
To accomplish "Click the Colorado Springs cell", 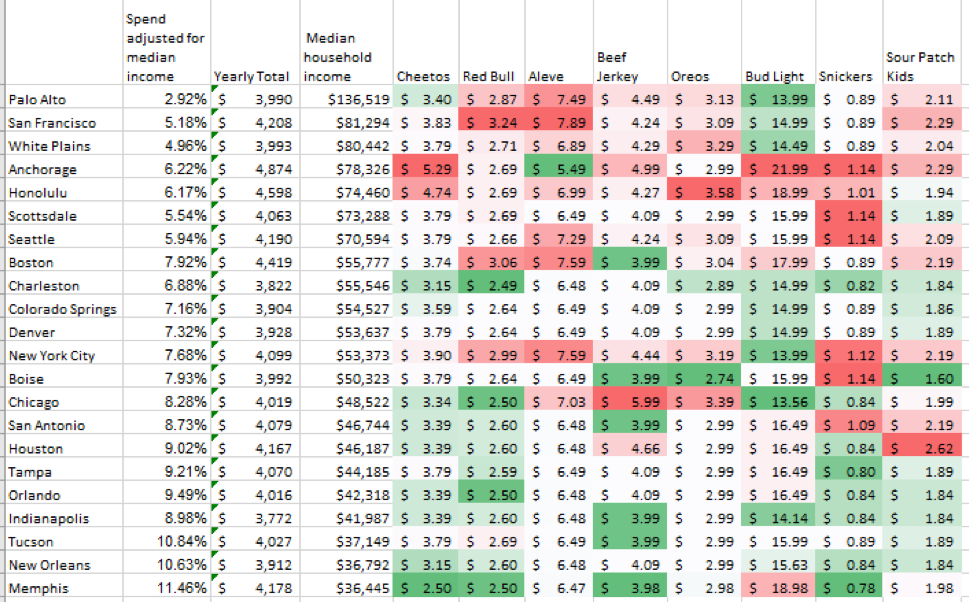I will [64, 308].
